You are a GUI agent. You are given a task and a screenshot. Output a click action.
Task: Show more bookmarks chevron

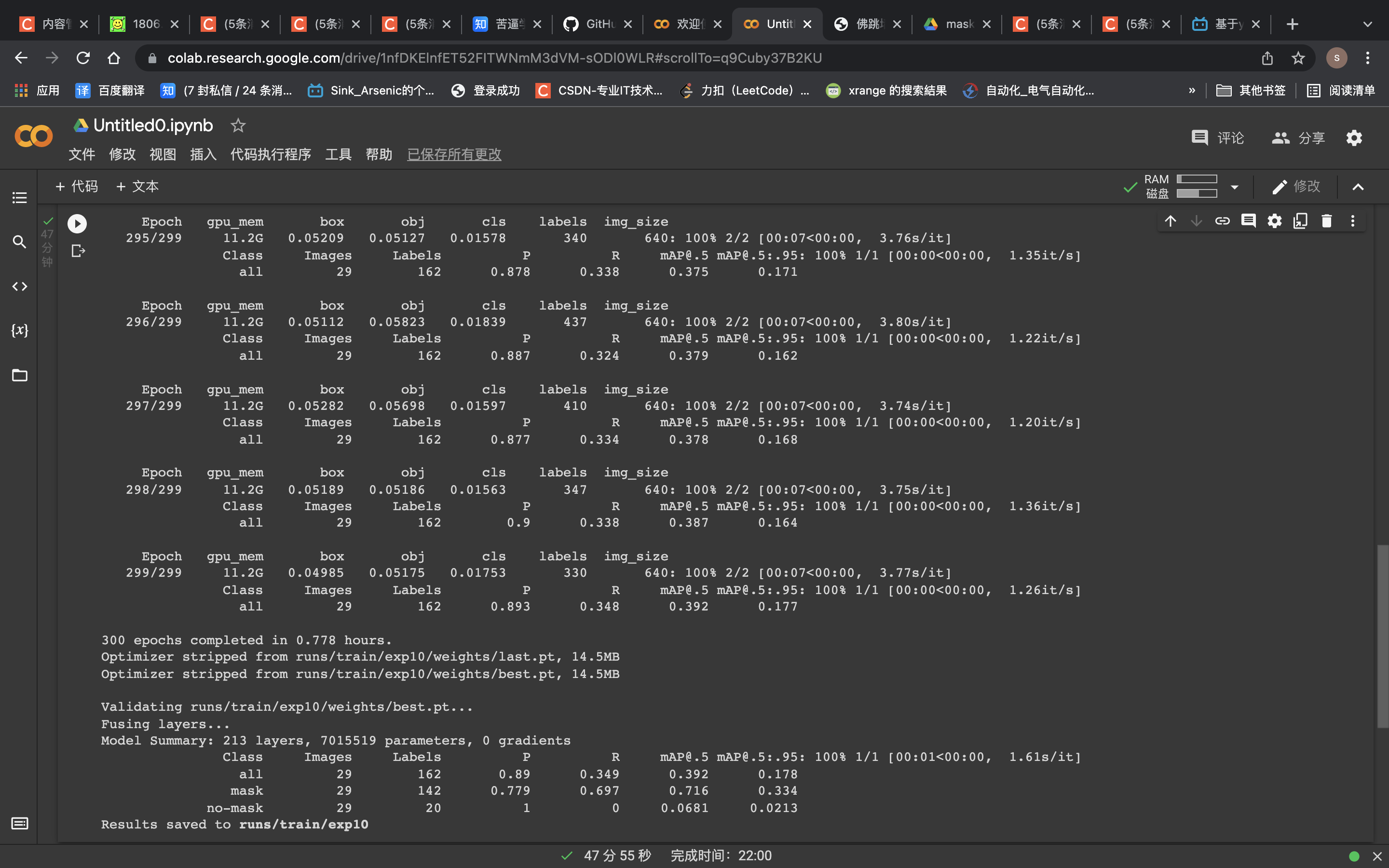pos(1192,91)
